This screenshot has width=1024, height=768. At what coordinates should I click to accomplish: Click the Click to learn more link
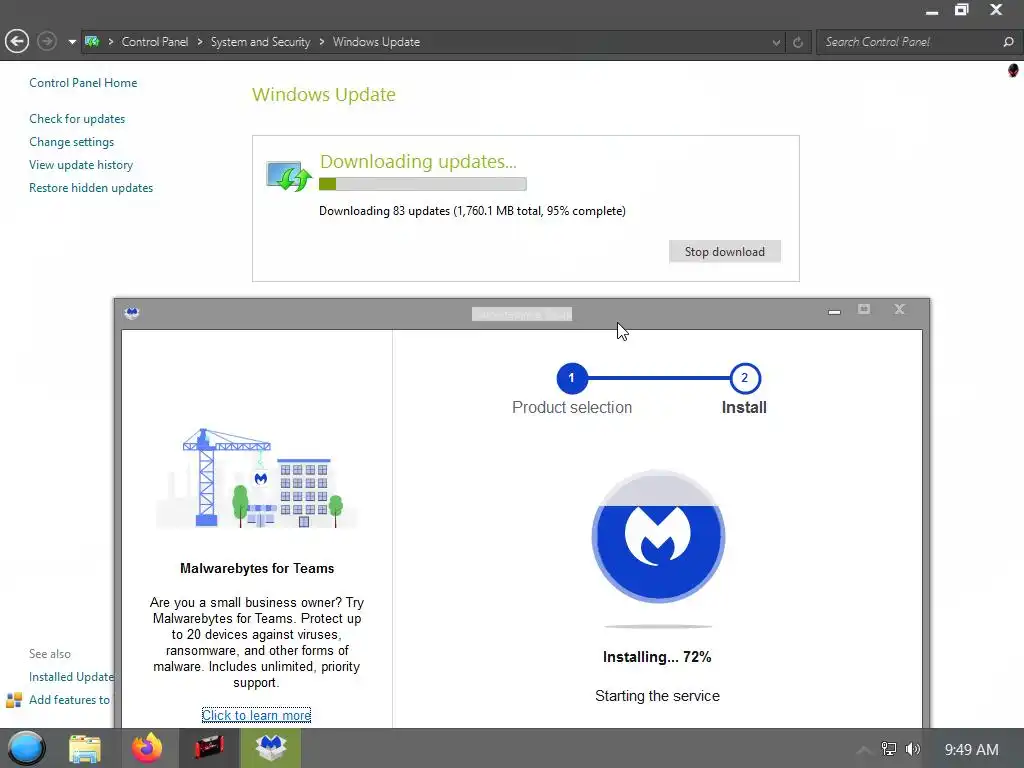[x=256, y=715]
